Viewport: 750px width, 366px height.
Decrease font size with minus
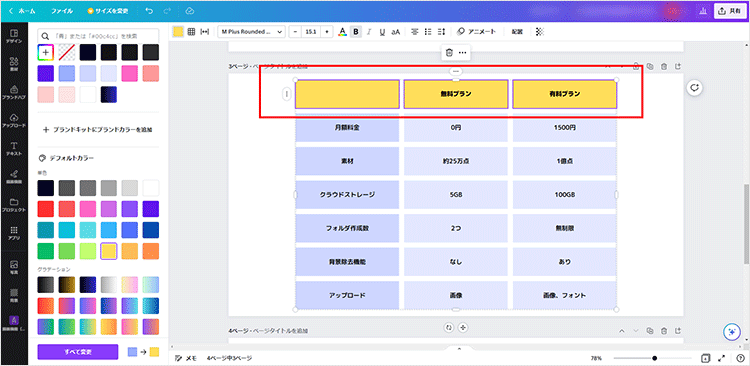(296, 32)
